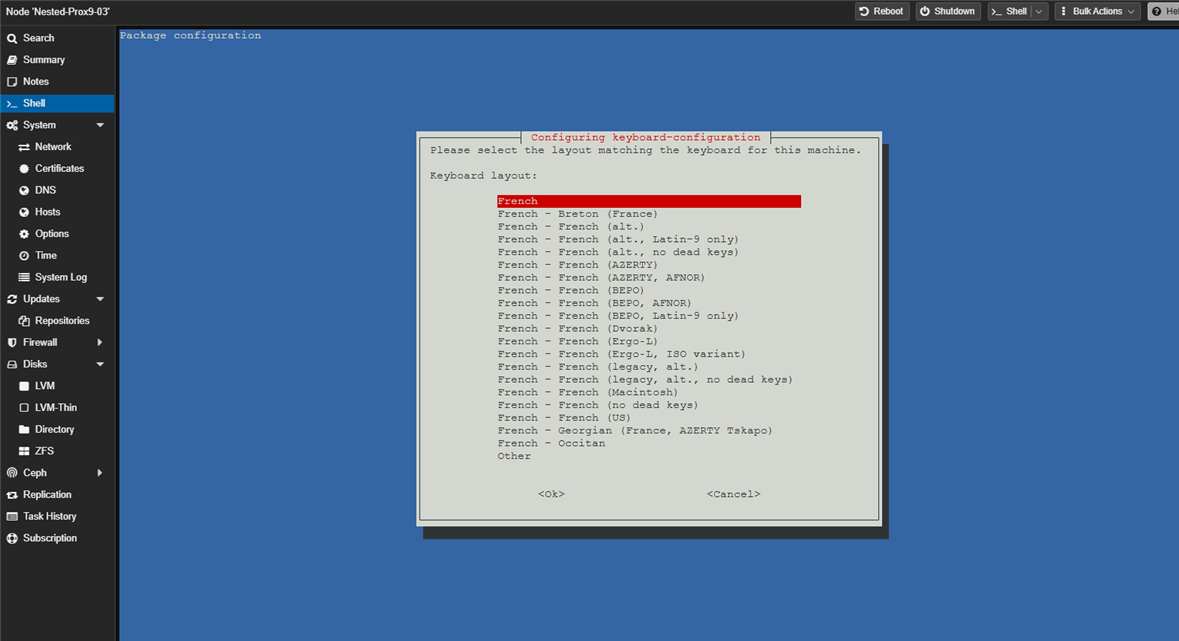Open Time via the clock icon
Image resolution: width=1179 pixels, height=641 pixels.
pos(24,256)
